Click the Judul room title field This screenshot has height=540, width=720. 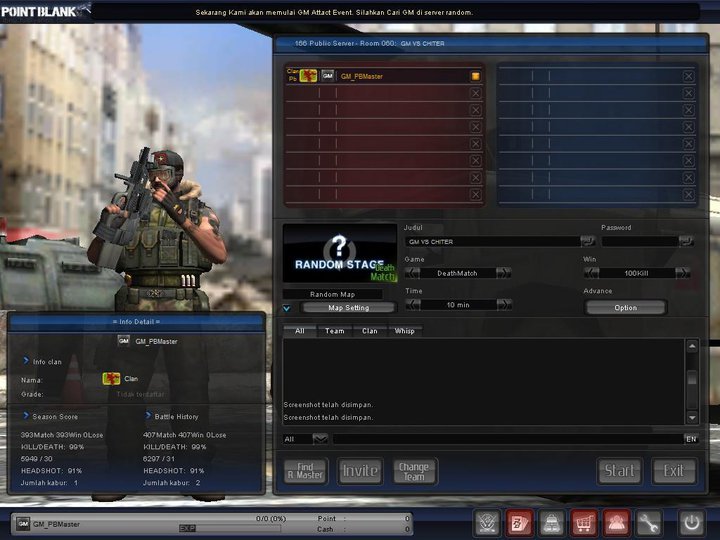492,241
